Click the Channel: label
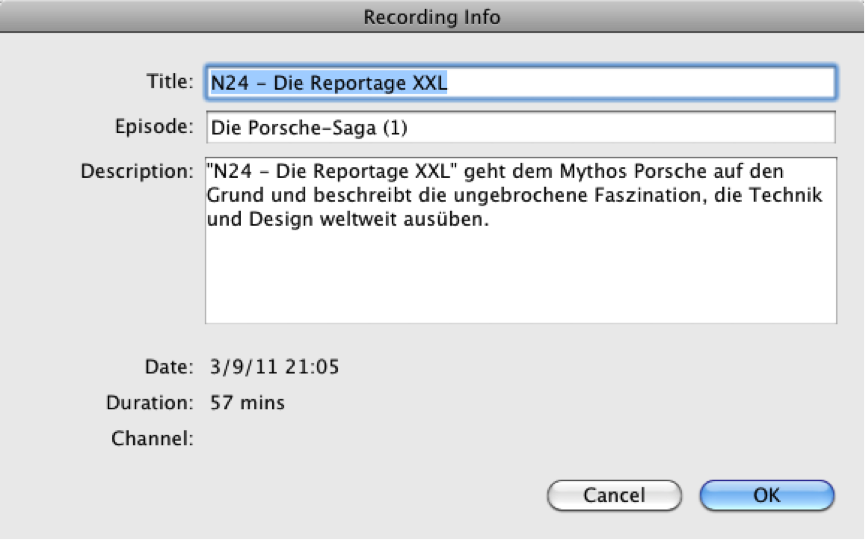This screenshot has height=540, width=865. pos(152,439)
